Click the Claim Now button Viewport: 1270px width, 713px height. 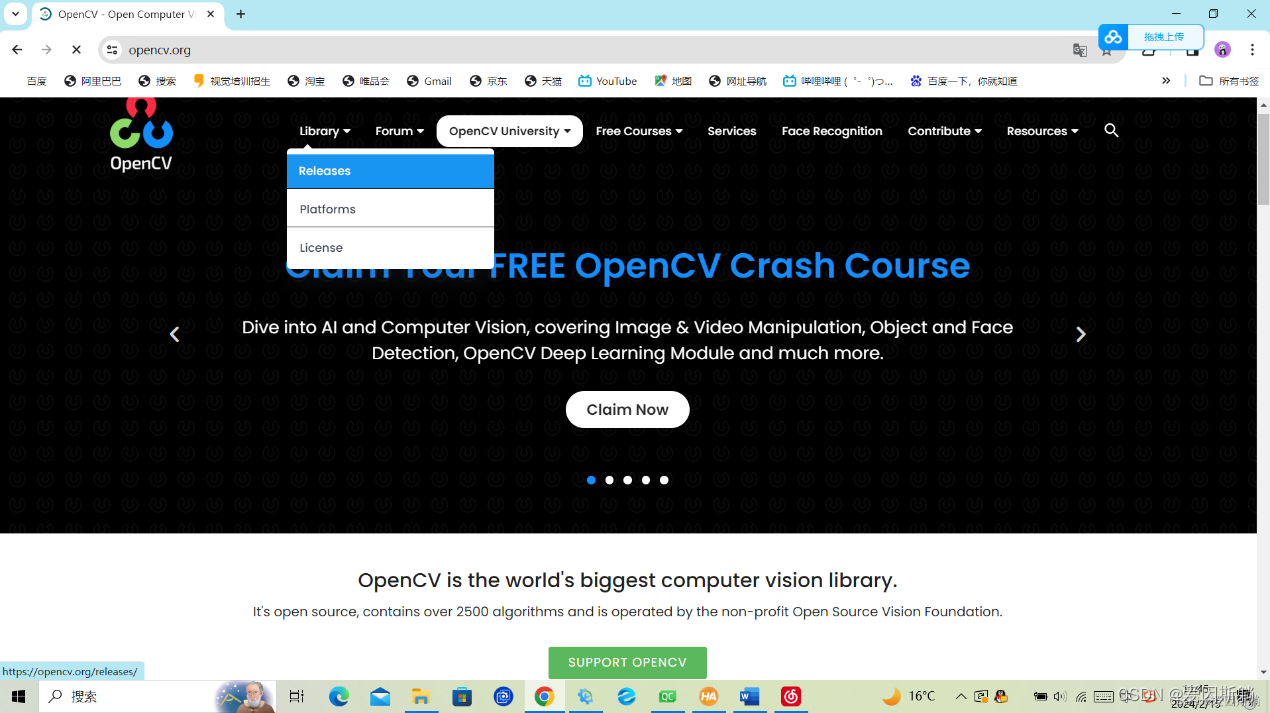click(627, 409)
